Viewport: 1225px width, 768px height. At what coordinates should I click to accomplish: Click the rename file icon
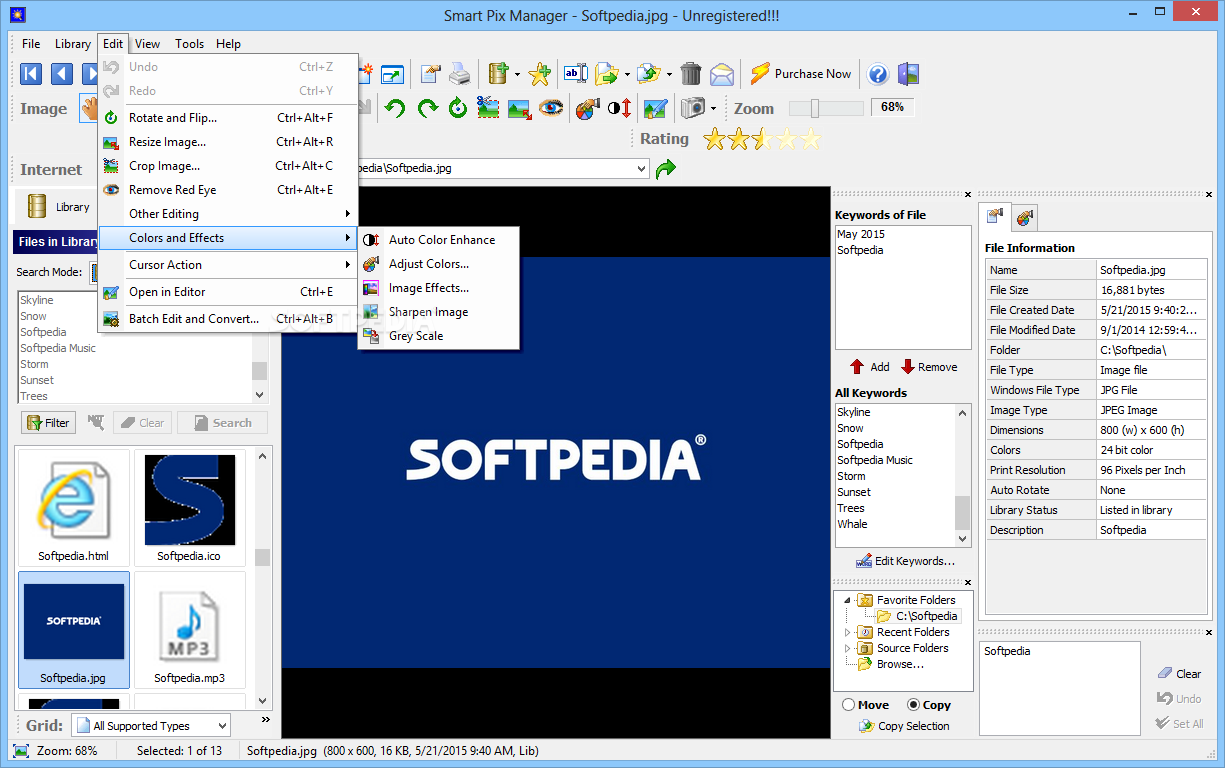point(576,74)
